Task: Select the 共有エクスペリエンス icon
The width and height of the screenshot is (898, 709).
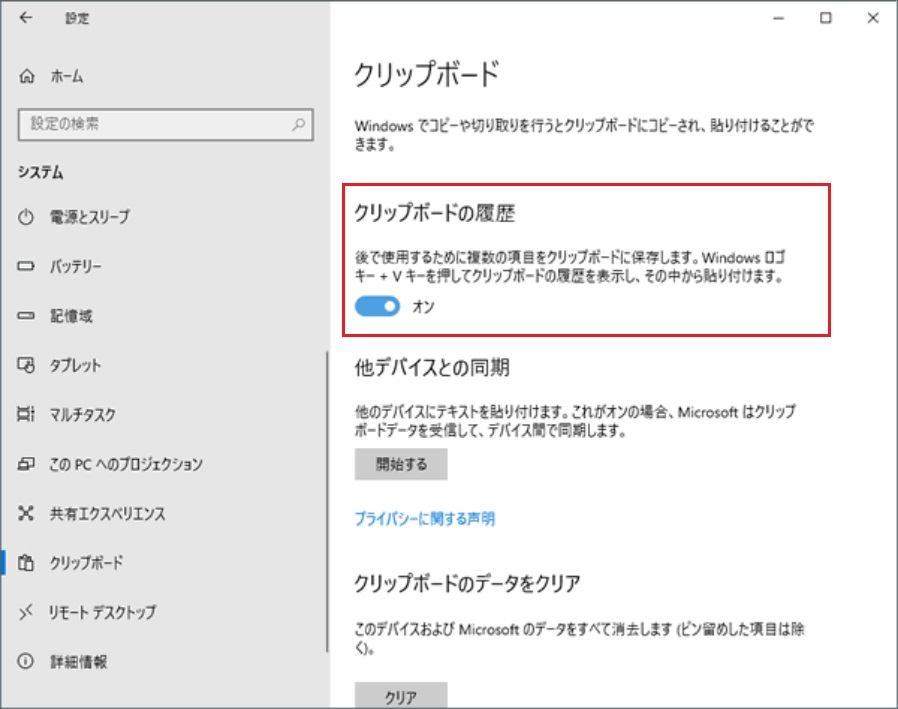Action: click(26, 513)
